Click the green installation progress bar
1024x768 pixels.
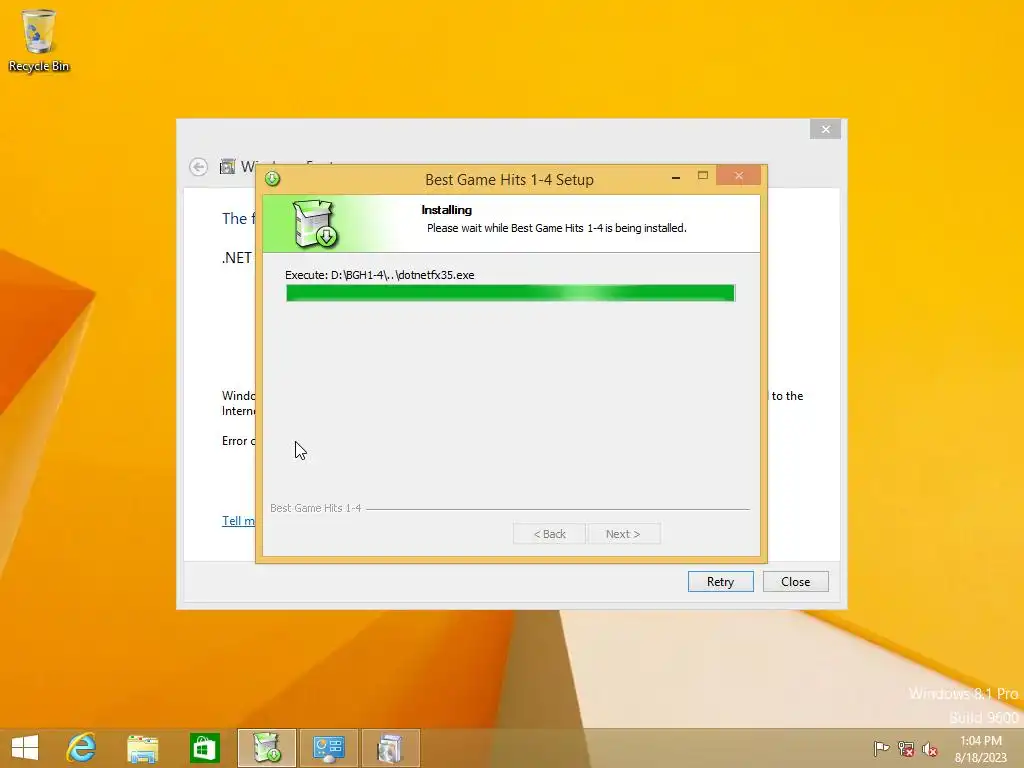[x=511, y=293]
